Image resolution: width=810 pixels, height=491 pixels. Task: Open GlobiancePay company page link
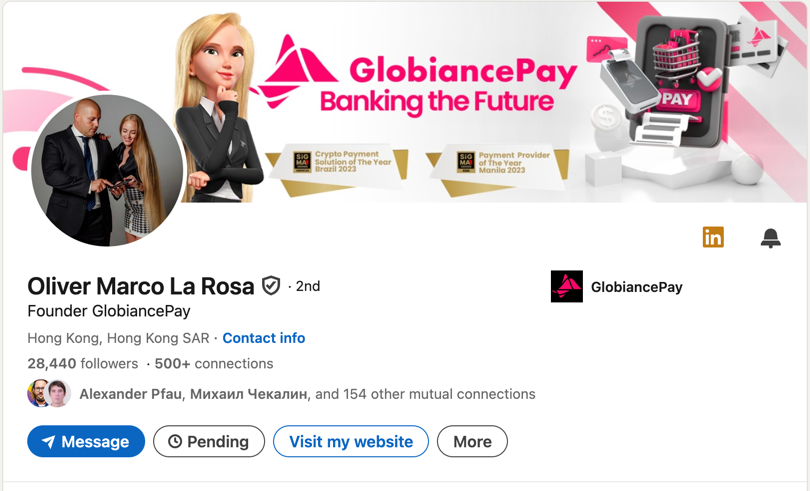coord(636,287)
